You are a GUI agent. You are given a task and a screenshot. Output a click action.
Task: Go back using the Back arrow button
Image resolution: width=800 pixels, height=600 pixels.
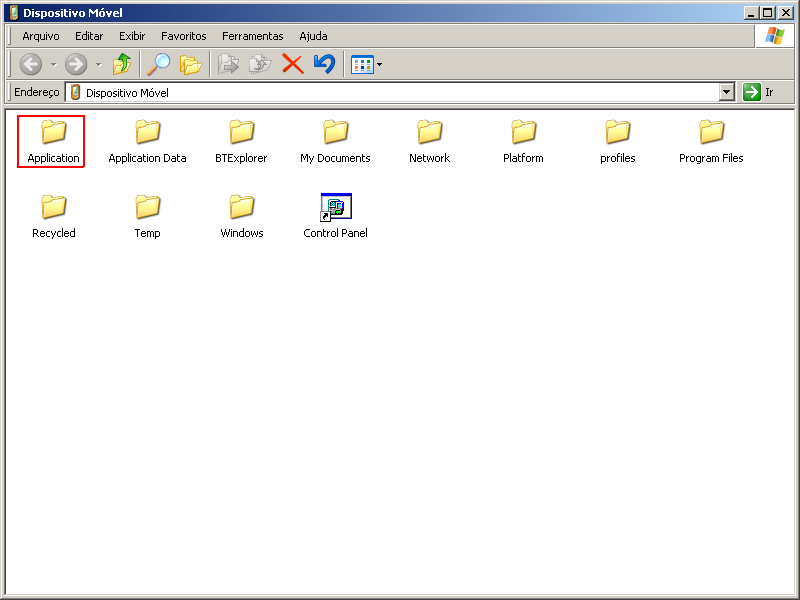point(31,64)
